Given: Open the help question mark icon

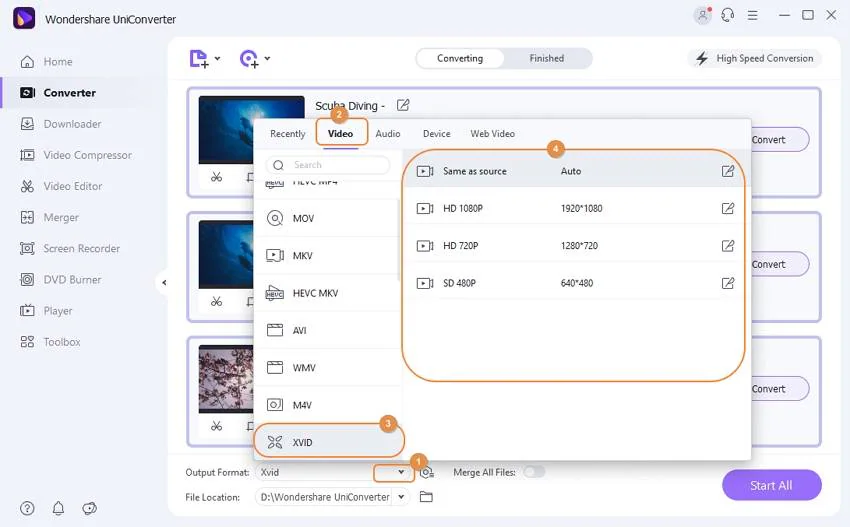Looking at the screenshot, I should 27,508.
